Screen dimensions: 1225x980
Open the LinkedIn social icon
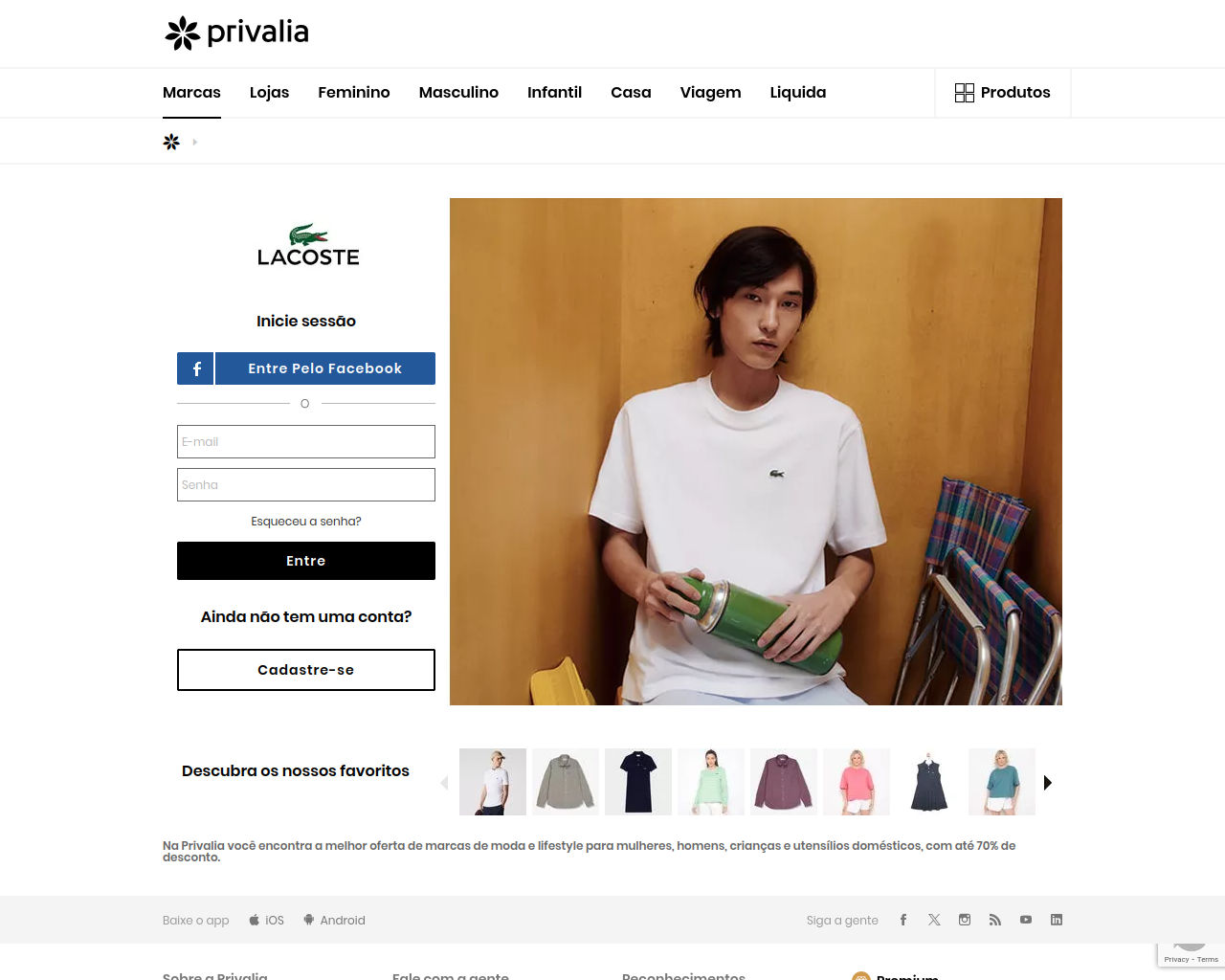click(1057, 920)
